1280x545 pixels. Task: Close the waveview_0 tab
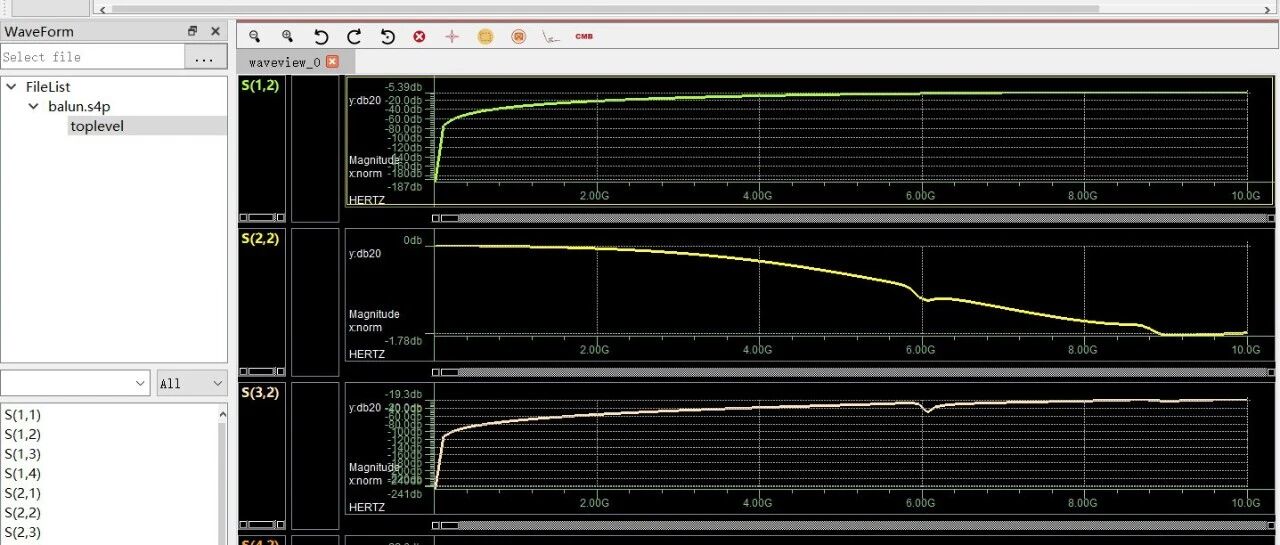333,62
